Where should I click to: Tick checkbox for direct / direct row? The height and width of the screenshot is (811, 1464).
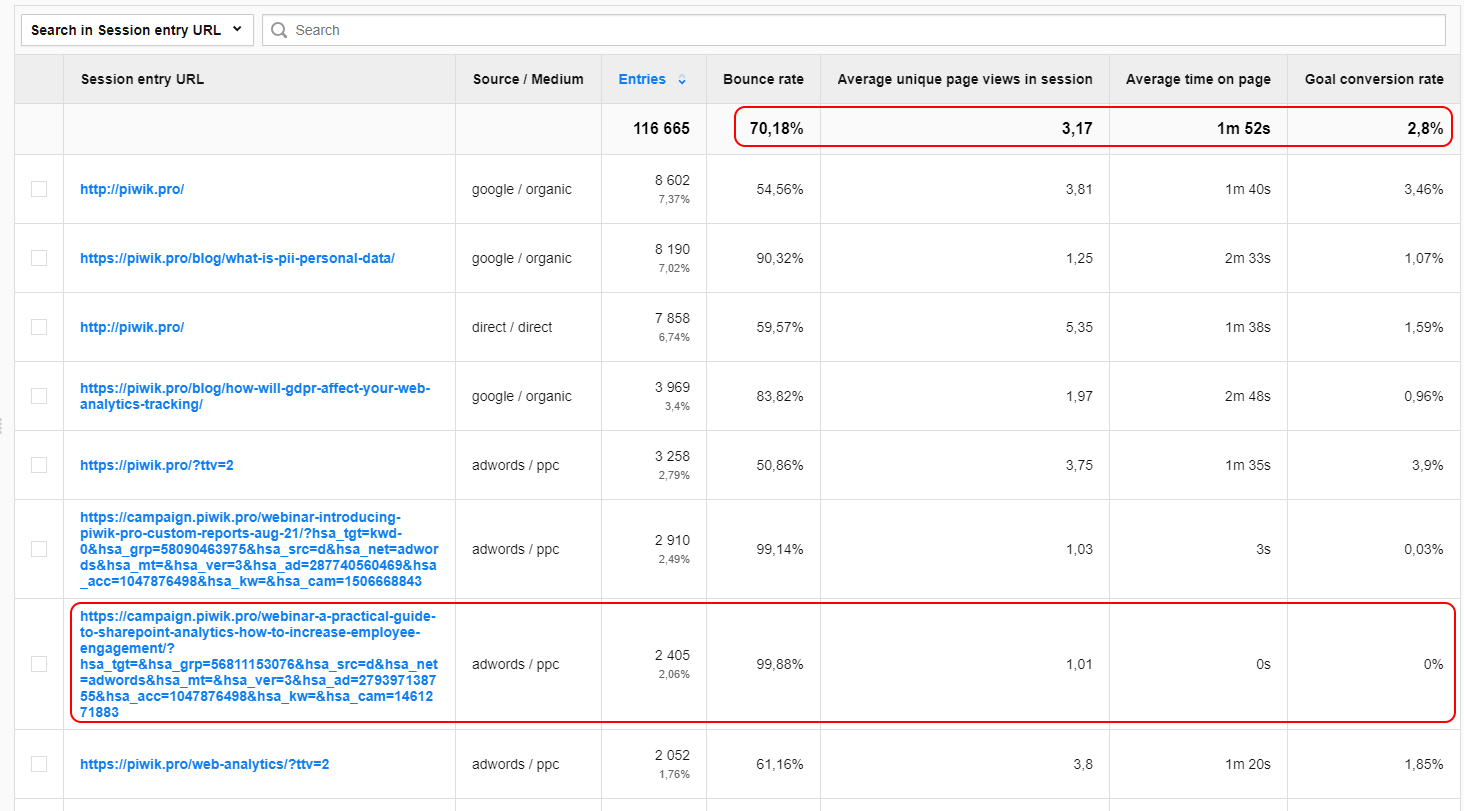point(39,327)
